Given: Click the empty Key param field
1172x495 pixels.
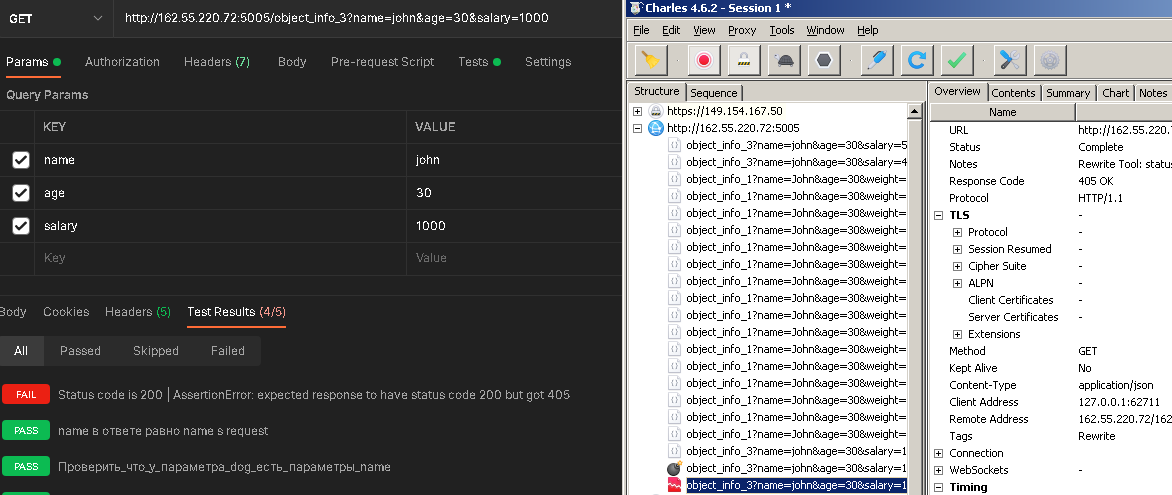Looking at the screenshot, I should [221, 258].
